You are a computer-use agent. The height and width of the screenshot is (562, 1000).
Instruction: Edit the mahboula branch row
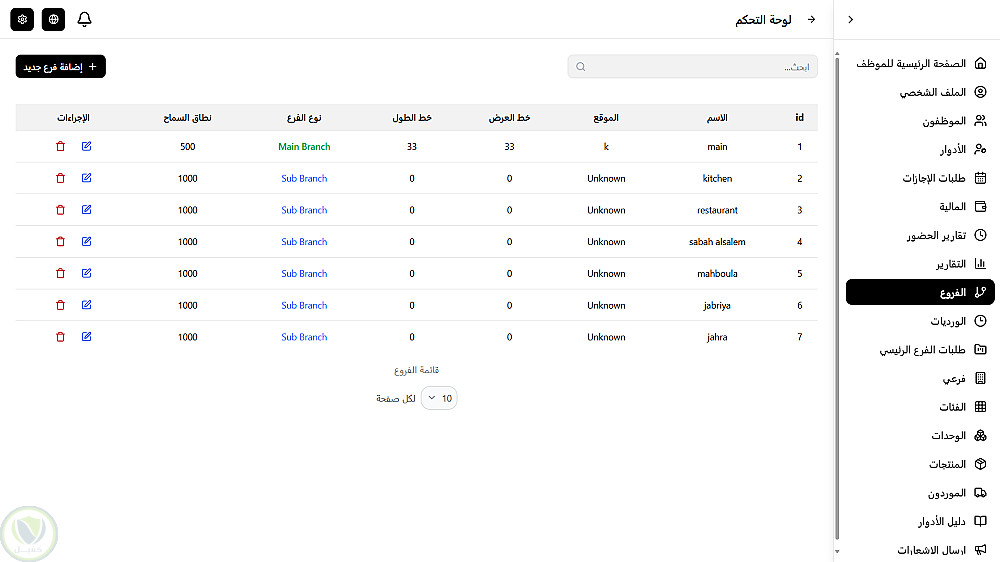pyautogui.click(x=87, y=273)
